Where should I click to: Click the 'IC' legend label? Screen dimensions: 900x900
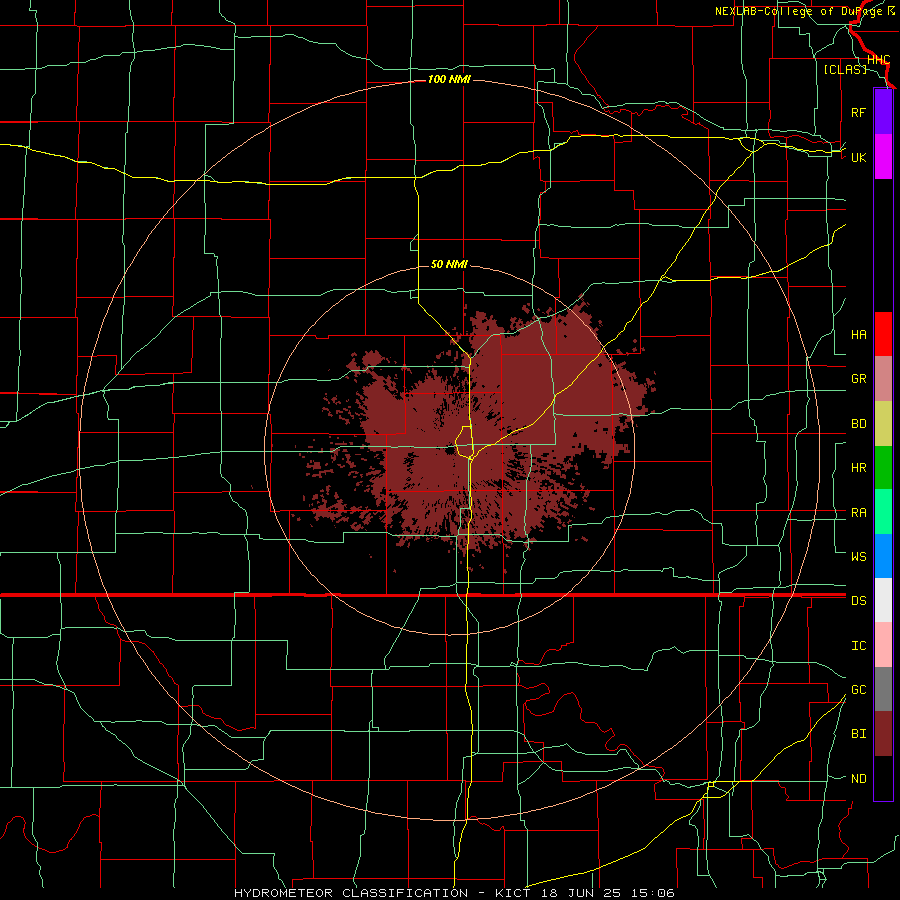858,646
